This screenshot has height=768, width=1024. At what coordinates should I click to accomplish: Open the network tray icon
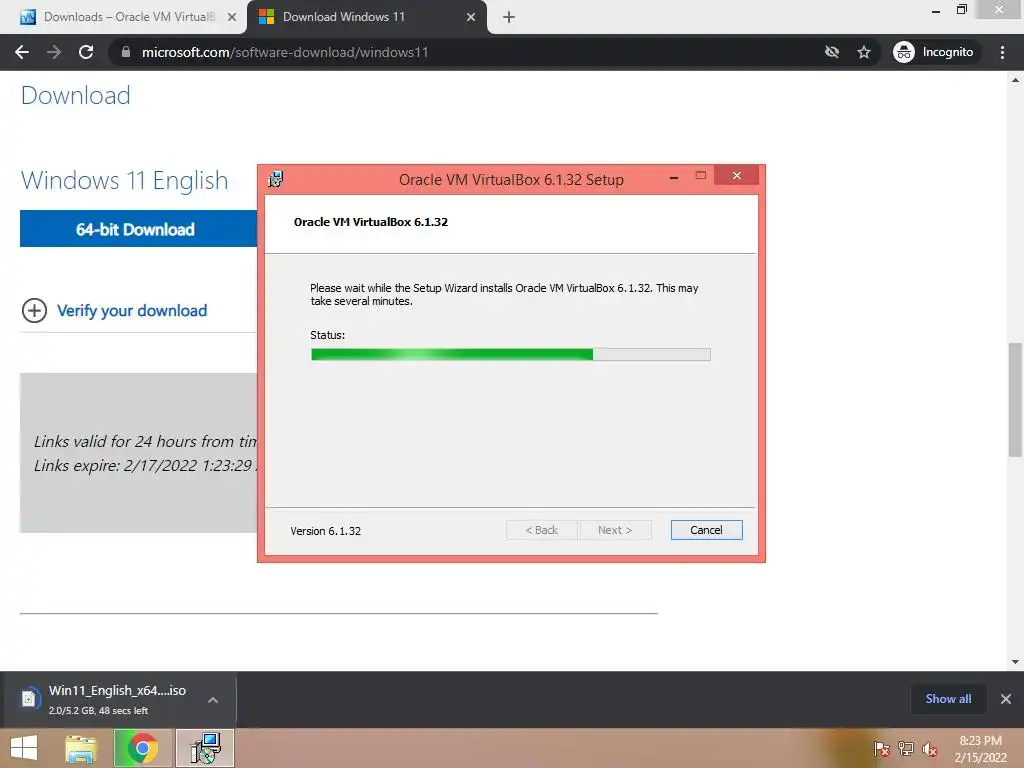pos(906,748)
